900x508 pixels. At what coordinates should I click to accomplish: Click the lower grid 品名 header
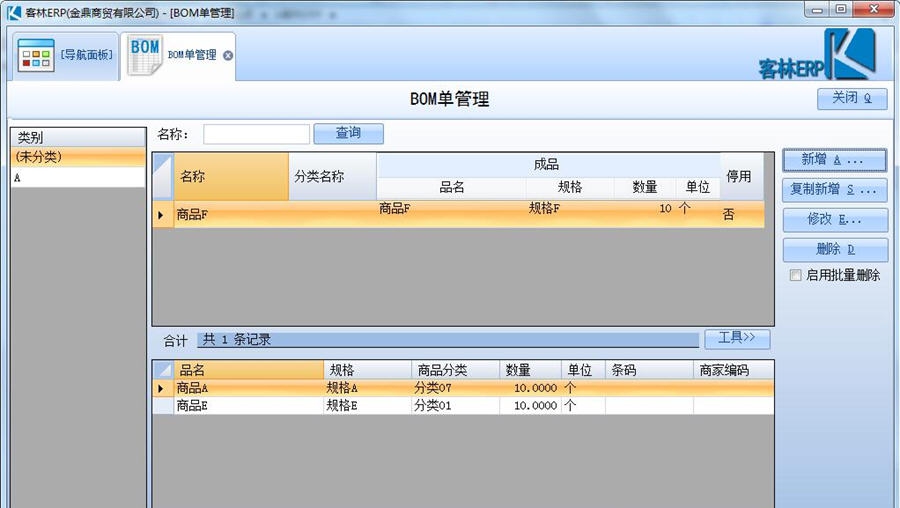pyautogui.click(x=249, y=370)
